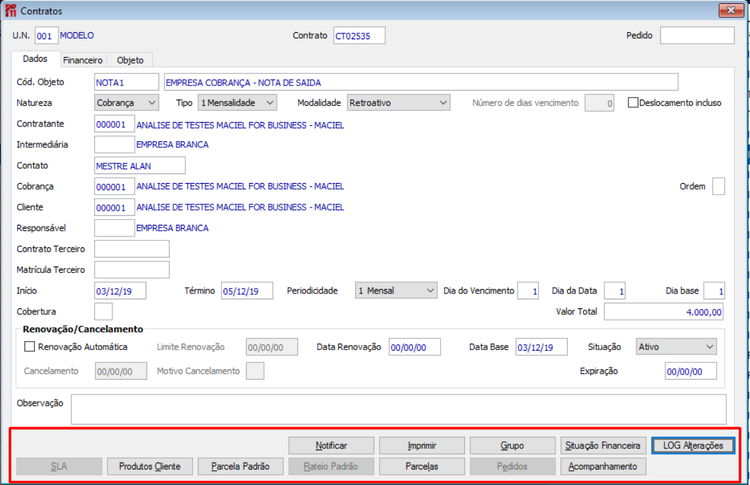The image size is (750, 485).
Task: Click EMPRESA BRANCA next to Responsável
Action: click(172, 228)
